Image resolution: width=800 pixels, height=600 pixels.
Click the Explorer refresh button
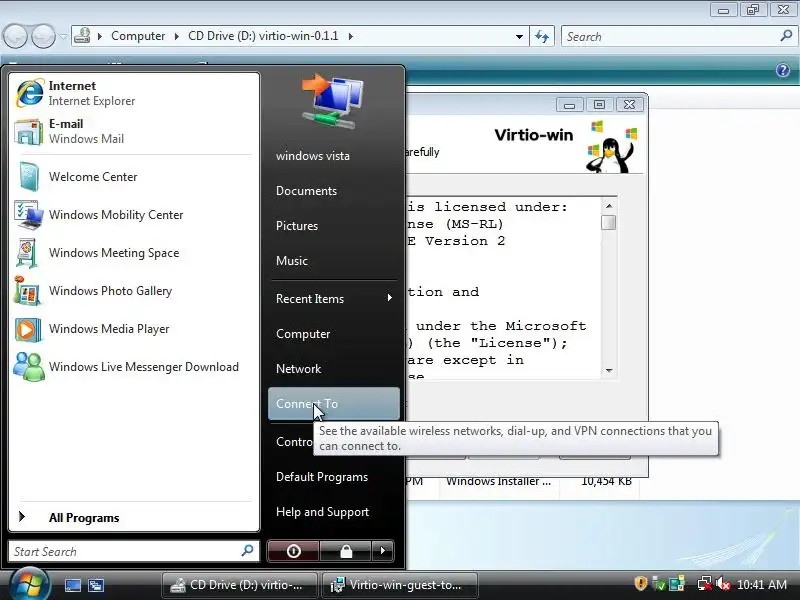(542, 36)
